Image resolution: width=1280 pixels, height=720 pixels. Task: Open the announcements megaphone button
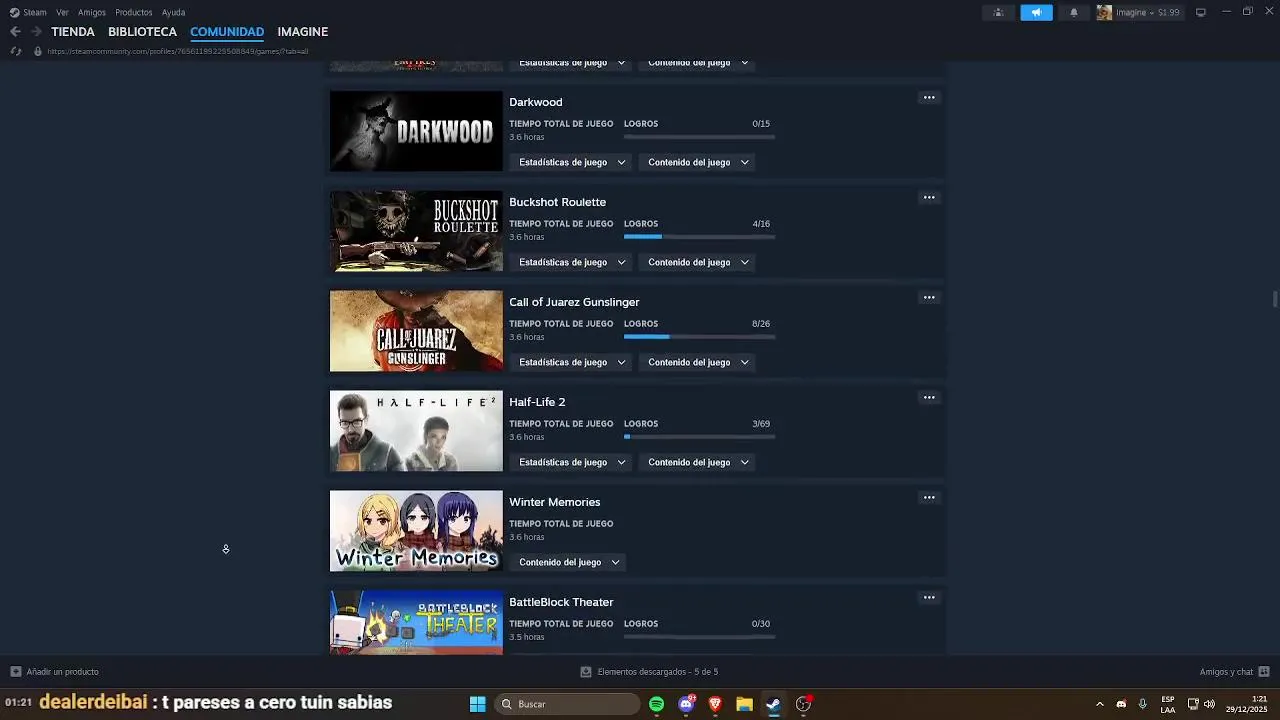(1036, 12)
